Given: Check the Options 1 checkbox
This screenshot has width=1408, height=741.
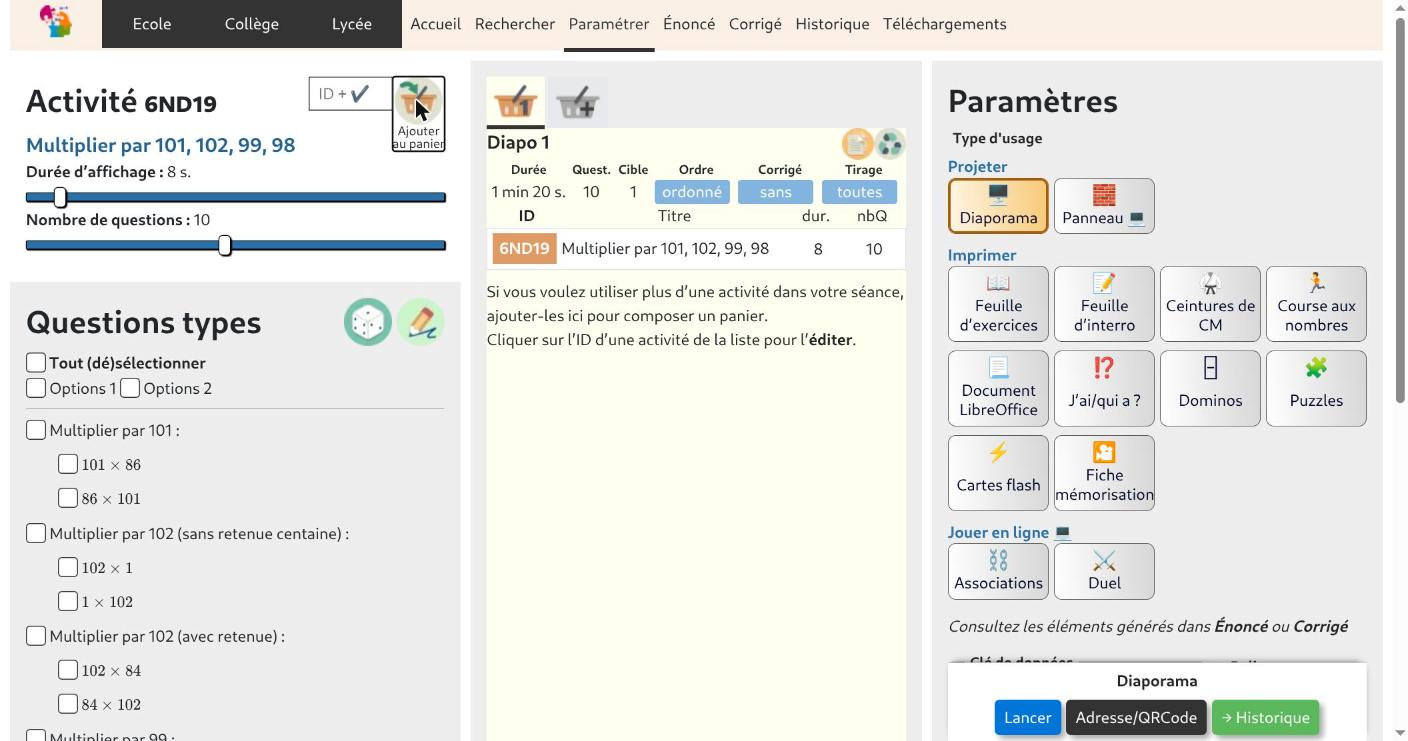Looking at the screenshot, I should 36,388.
